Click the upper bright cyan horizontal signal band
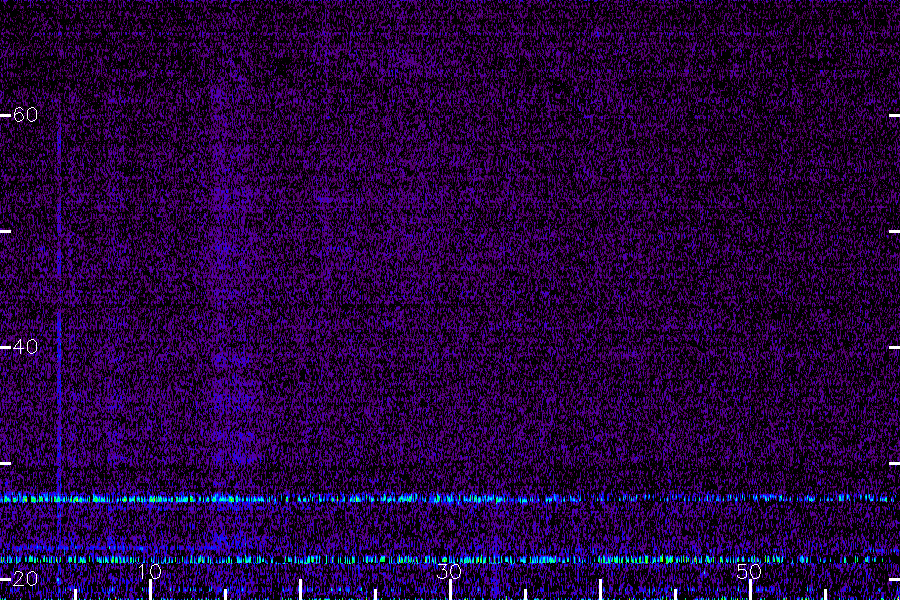Screen dimensions: 900x600 click(450, 498)
